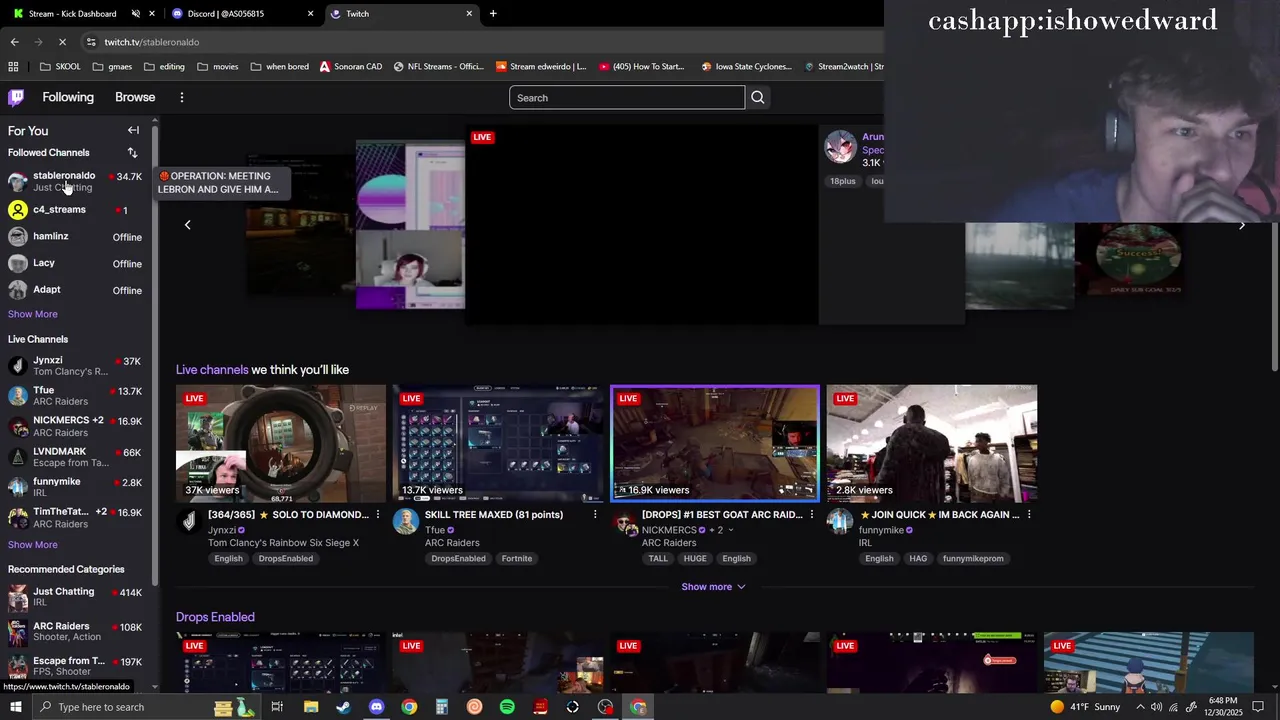Open Discord from the taskbar
Viewport: 1280px width, 720px height.
376,707
